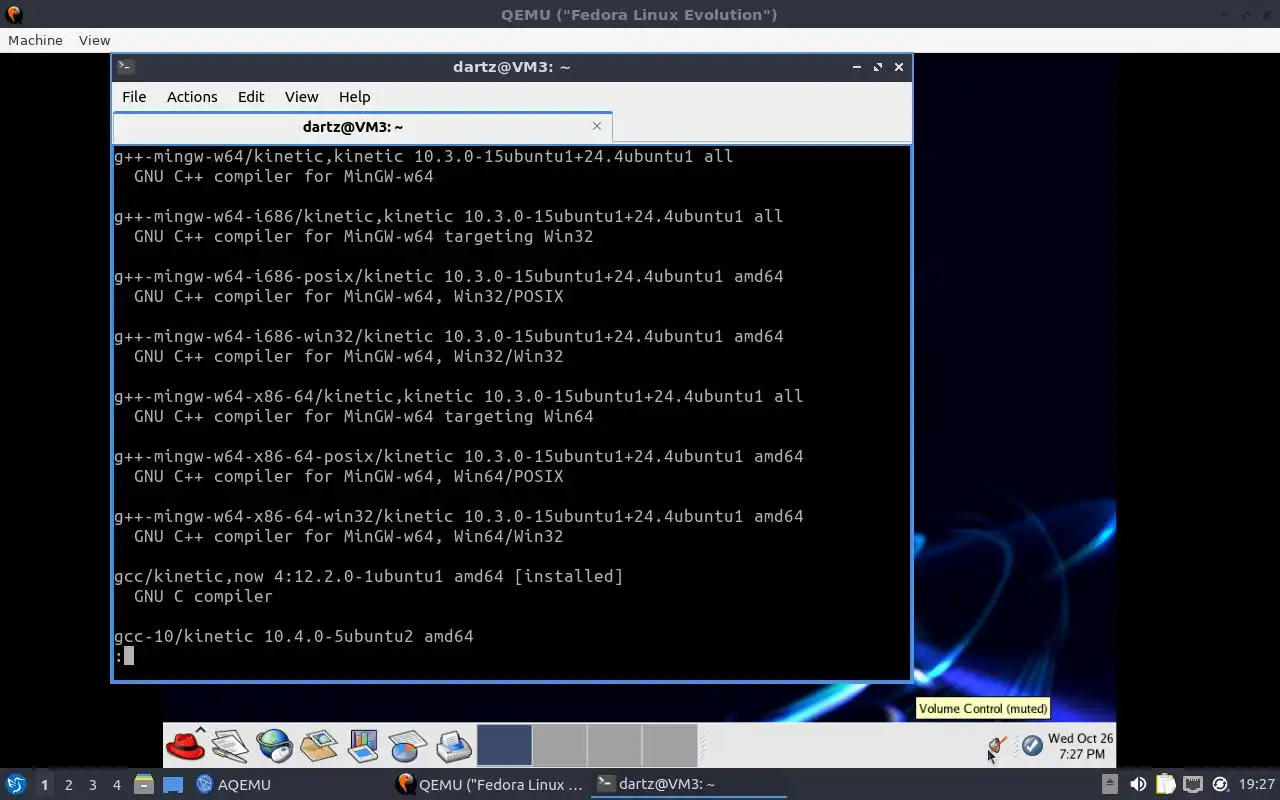Click the tray icon left of the 19:27 clock
Image resolution: width=1280 pixels, height=800 pixels.
[1220, 784]
